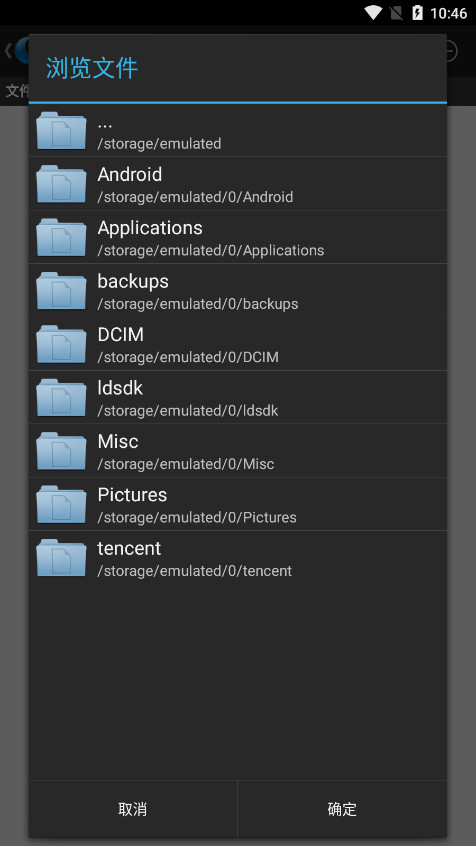Tap the backups folder icon
The height and width of the screenshot is (846, 476).
click(61, 291)
